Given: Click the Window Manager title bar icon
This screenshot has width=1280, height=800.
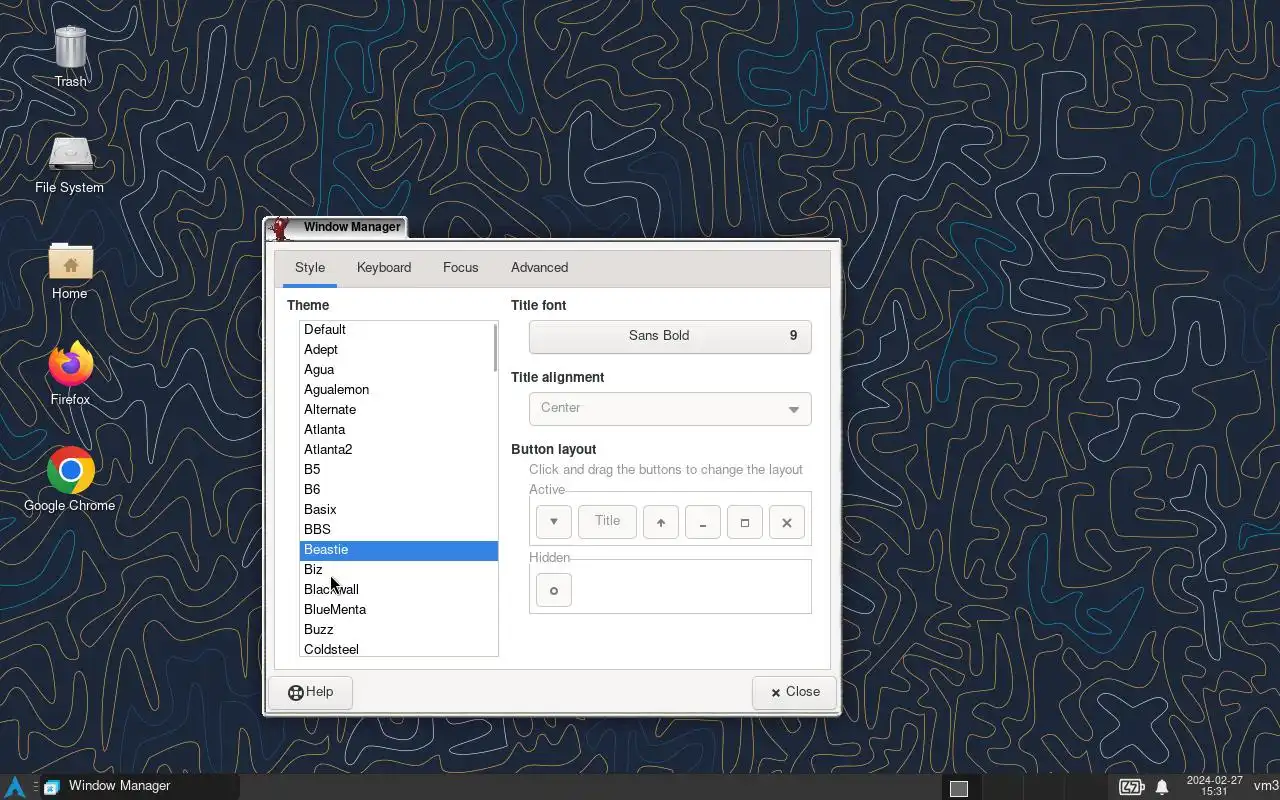Looking at the screenshot, I should [x=281, y=228].
